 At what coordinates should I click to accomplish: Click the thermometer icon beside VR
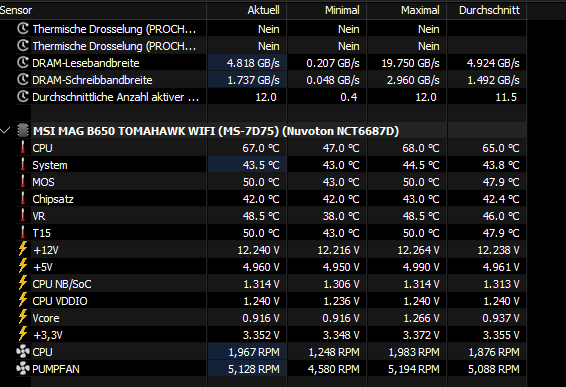point(23,216)
